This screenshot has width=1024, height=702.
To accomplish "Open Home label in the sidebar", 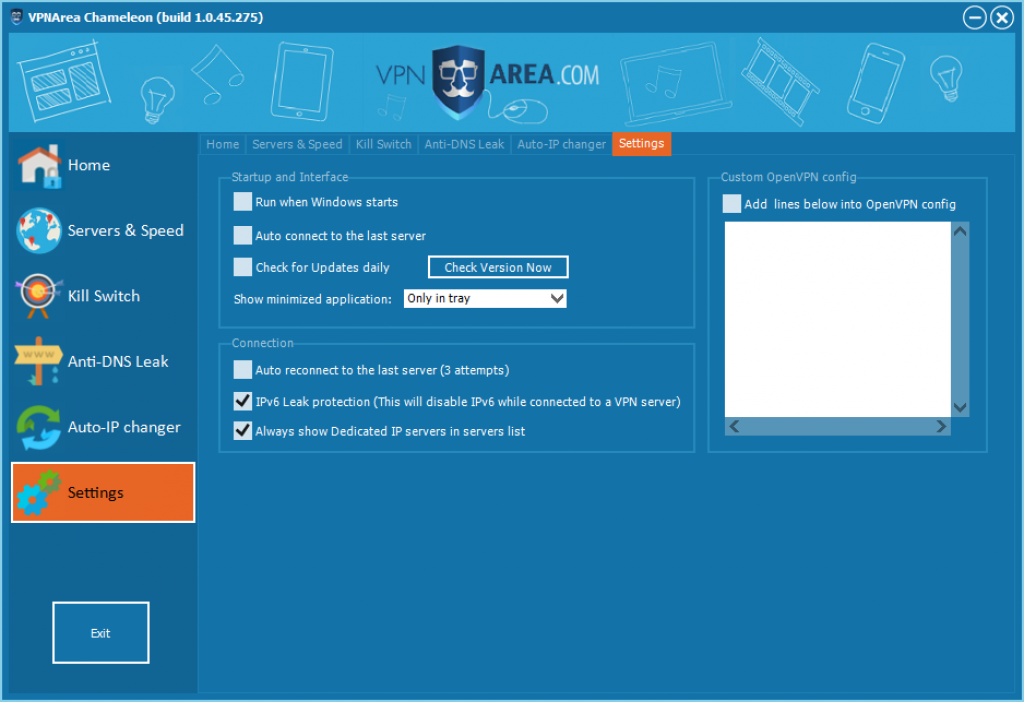I will (89, 165).
